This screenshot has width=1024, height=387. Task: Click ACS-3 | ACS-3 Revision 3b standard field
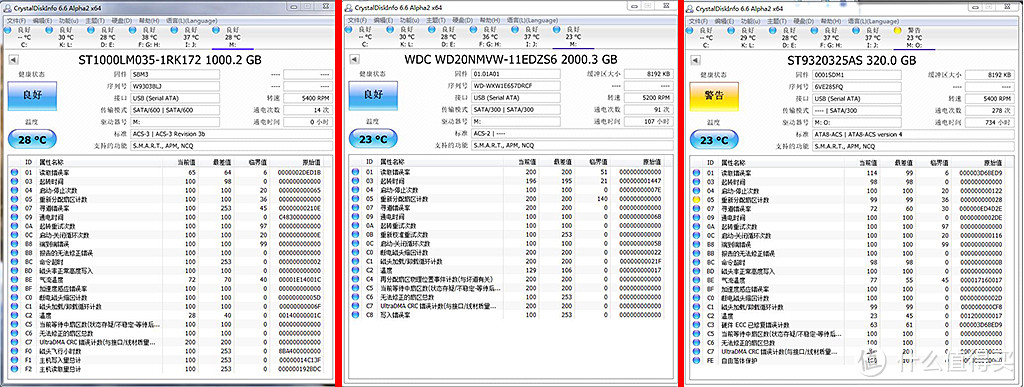point(231,134)
